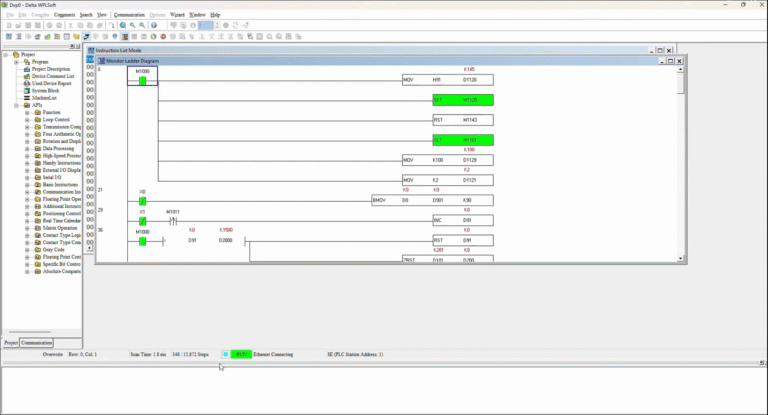Viewport: 768px width, 415px height.
Task: Click the cyan connection indicator in status bar
Action: [x=225, y=354]
